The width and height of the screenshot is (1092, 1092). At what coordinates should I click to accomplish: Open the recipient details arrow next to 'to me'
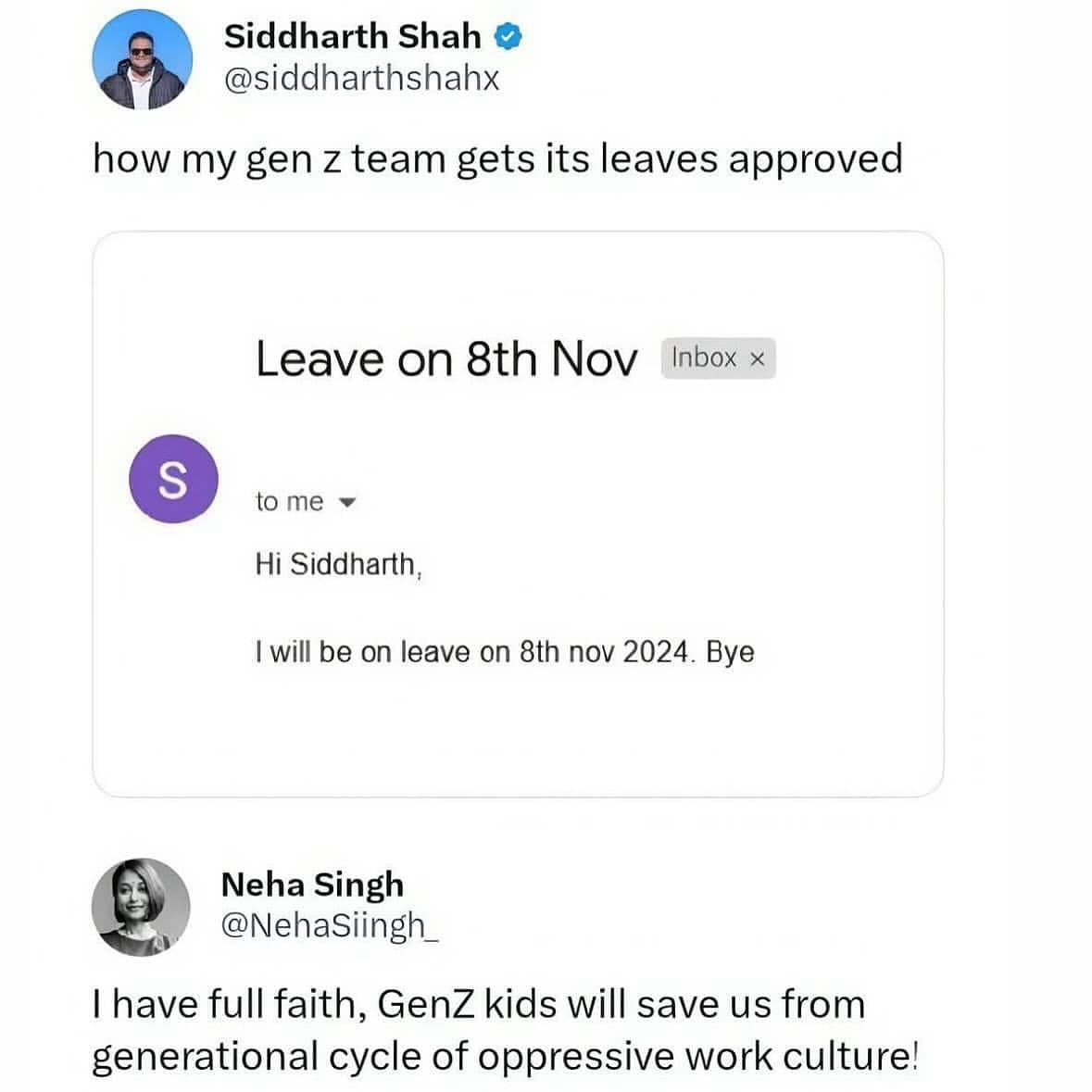[346, 503]
